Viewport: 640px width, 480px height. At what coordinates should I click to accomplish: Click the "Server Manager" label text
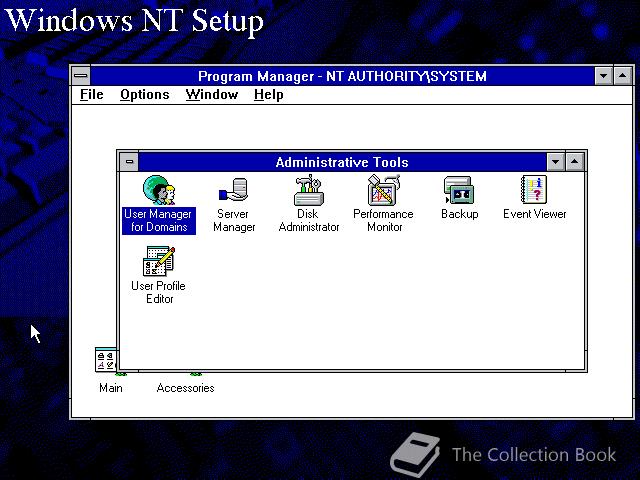point(233,220)
